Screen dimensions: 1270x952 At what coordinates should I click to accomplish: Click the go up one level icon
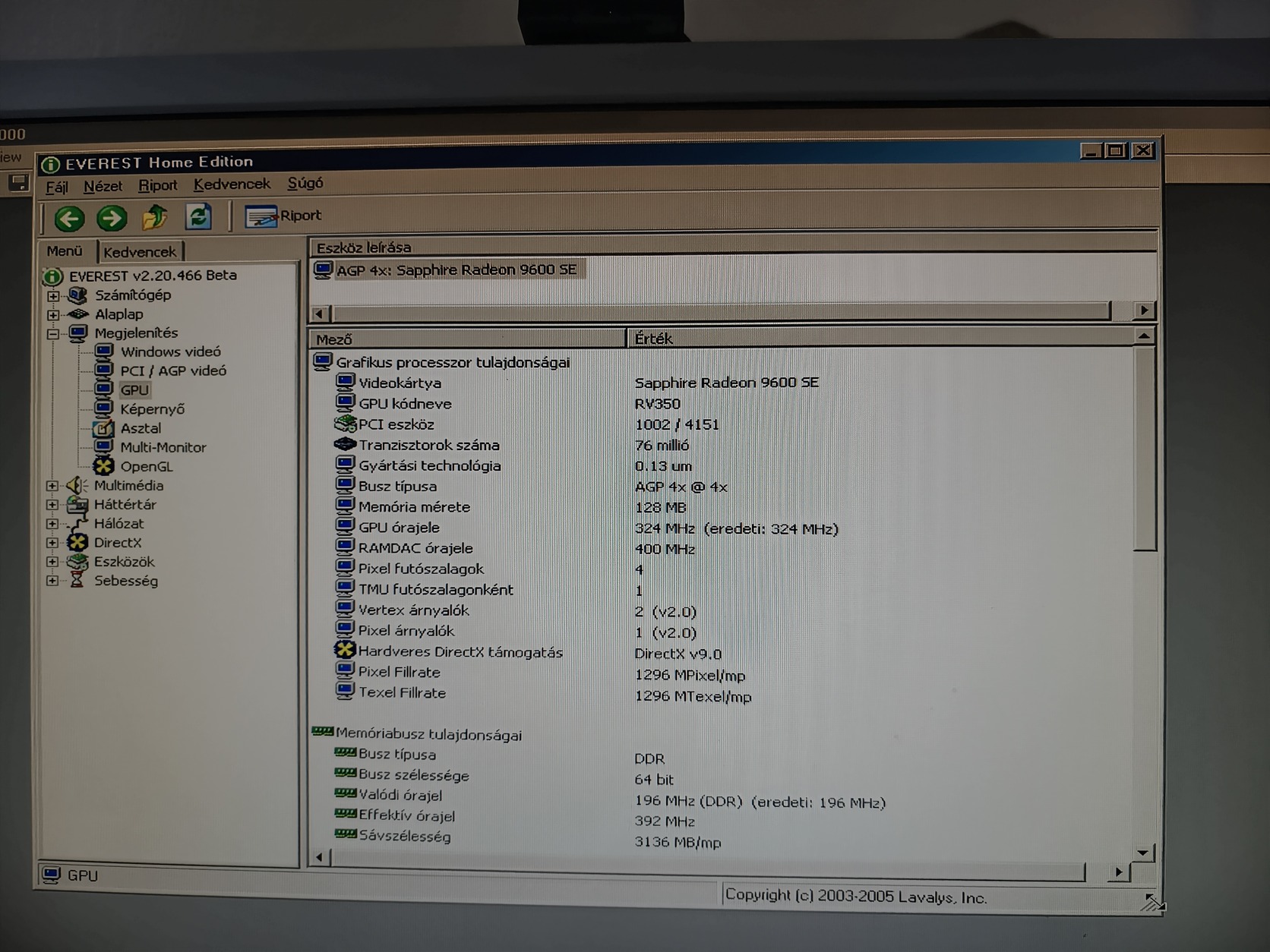(x=155, y=218)
